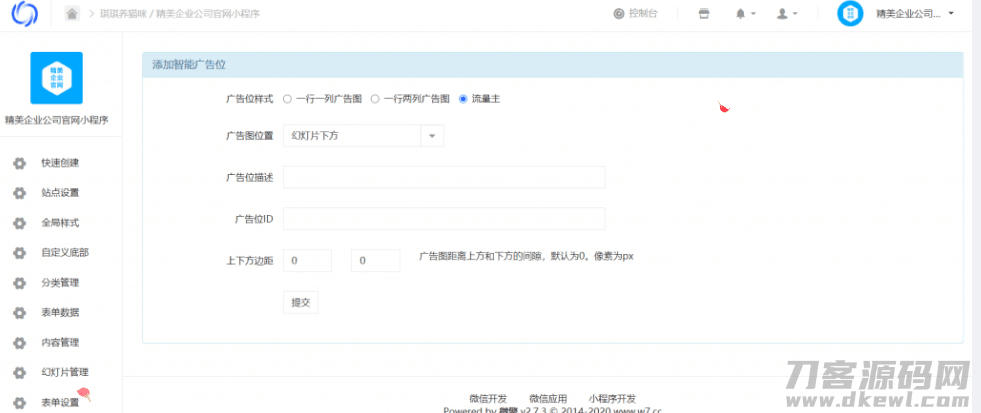This screenshot has height=413, width=981.
Task: Click the platform logo at top left
Action: click(23, 14)
